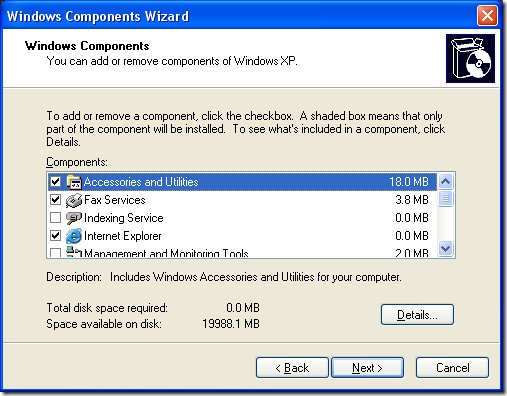Click the Accessories and Utilities folder icon
Viewport: 507px width, 396px height.
coord(74,182)
